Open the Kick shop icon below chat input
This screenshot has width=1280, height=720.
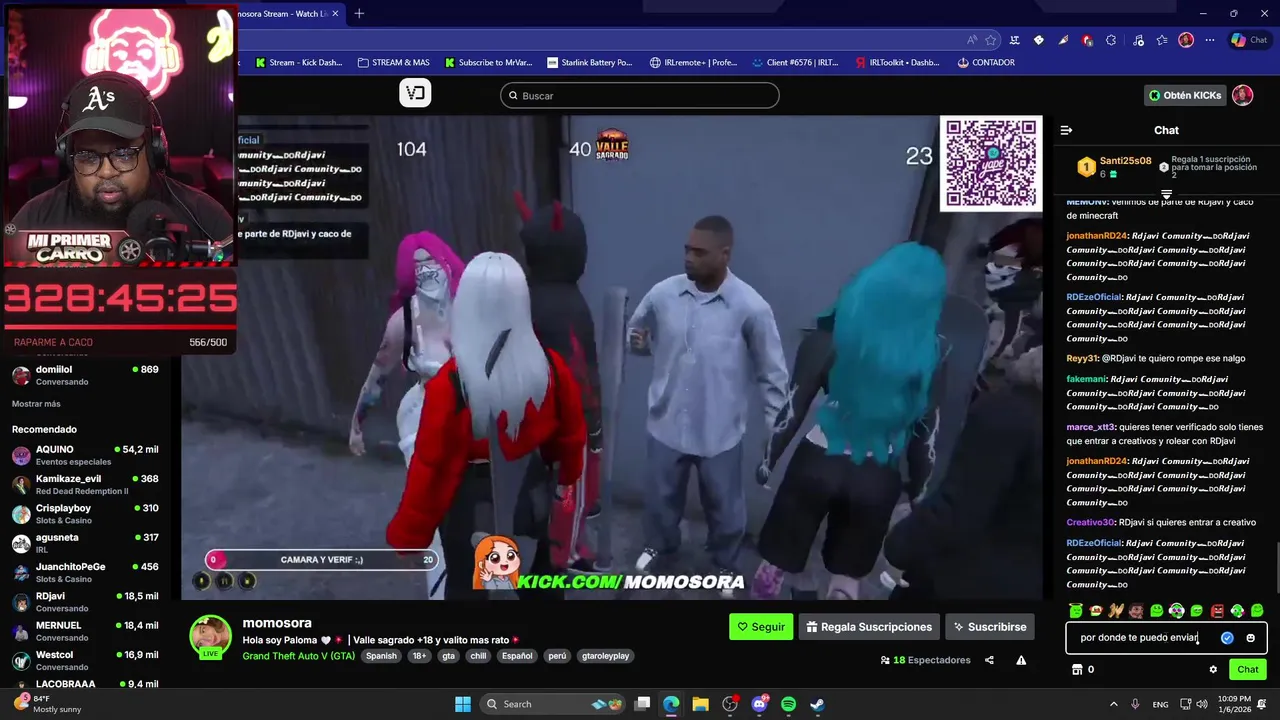pos(1077,670)
